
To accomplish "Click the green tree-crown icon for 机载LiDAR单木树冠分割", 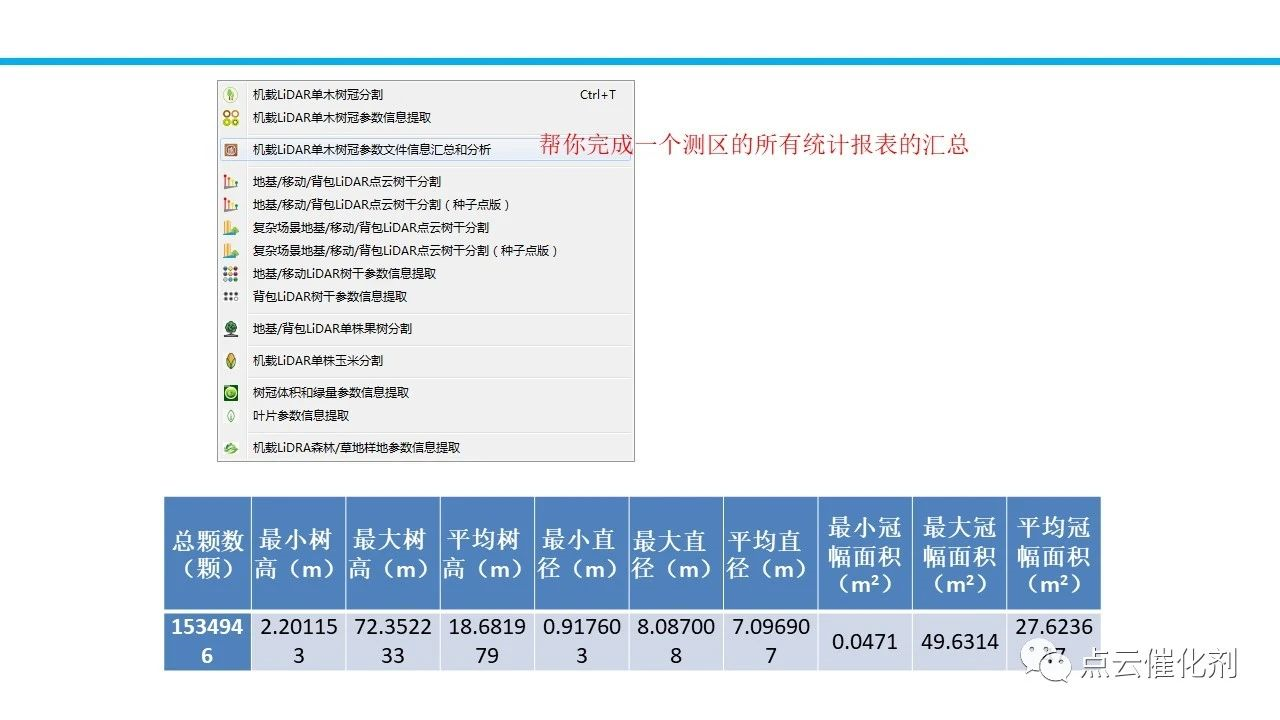I will tap(231, 95).
